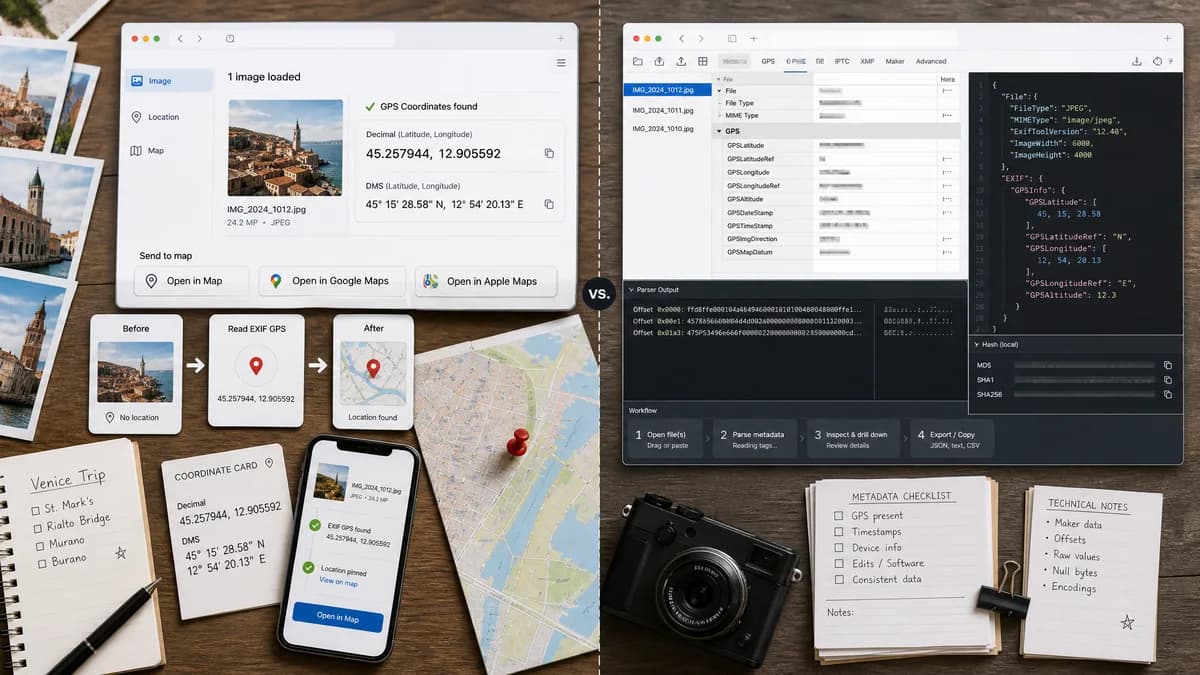Click the Open in Map button
The height and width of the screenshot is (675, 1200).
192,281
